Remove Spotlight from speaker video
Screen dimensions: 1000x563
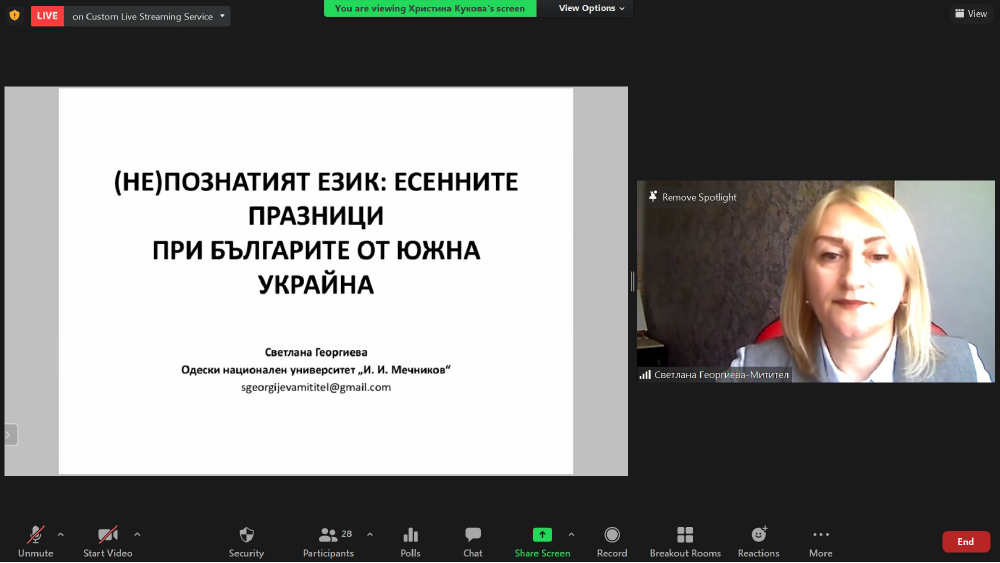coord(692,197)
